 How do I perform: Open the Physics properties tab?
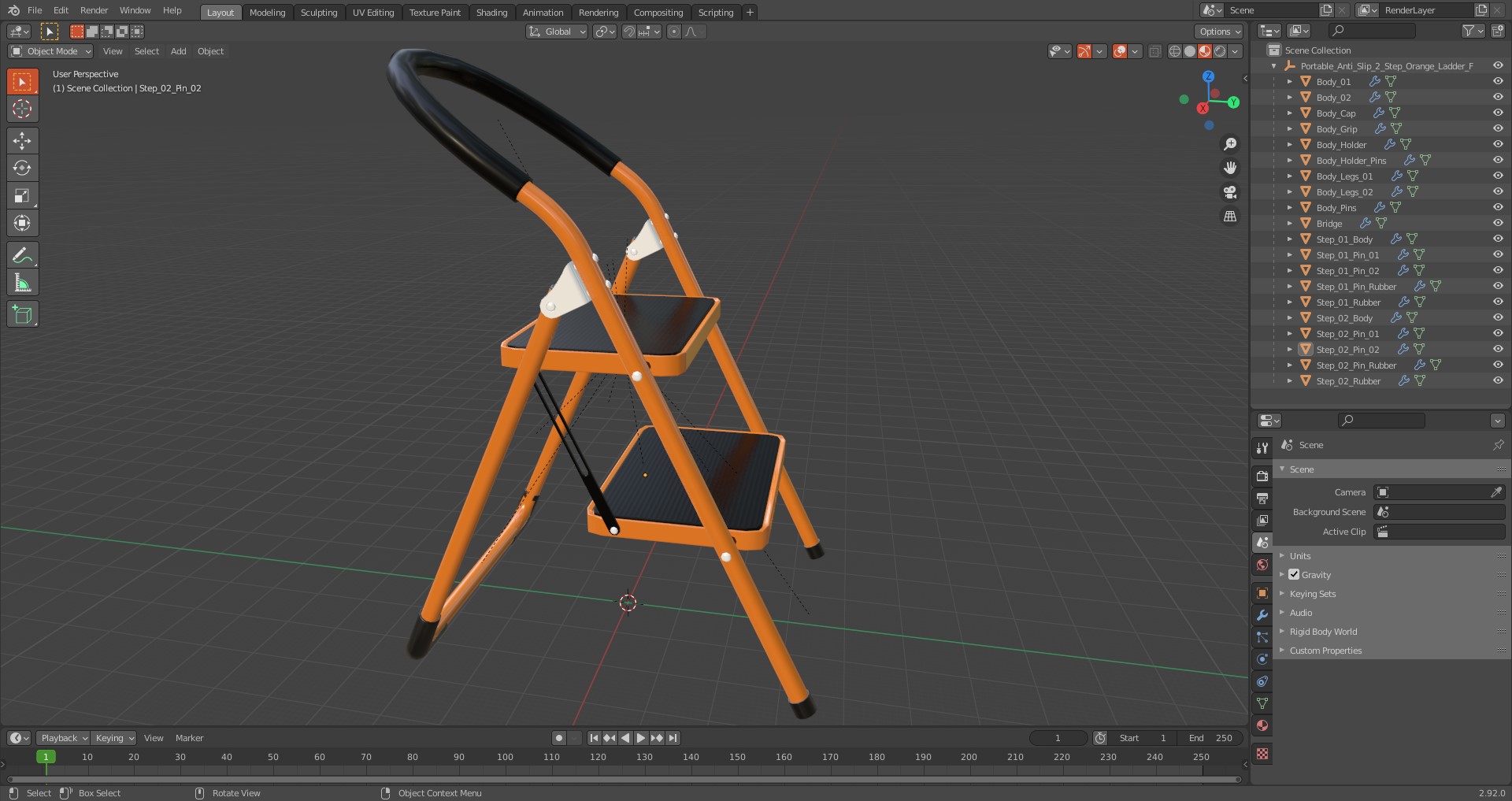(x=1262, y=659)
